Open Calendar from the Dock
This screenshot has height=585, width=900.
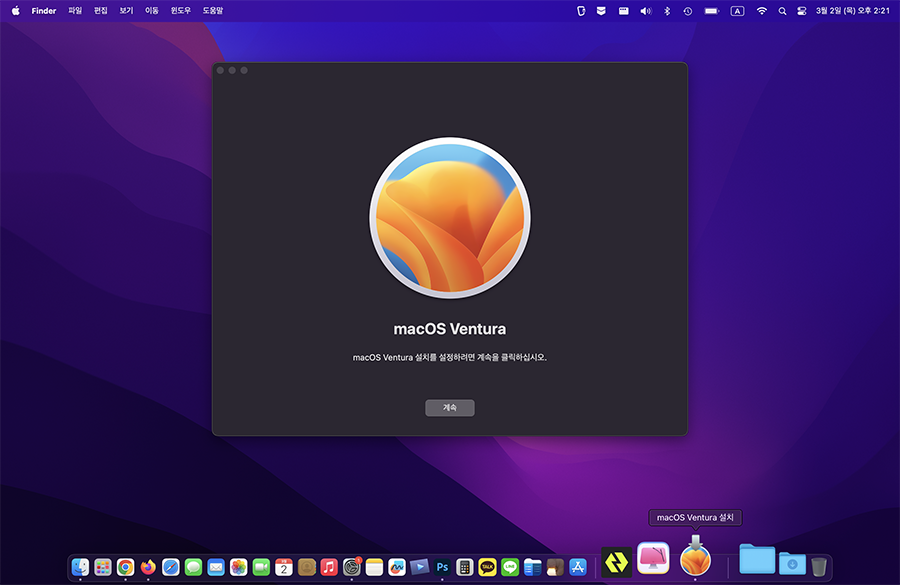pos(284,567)
